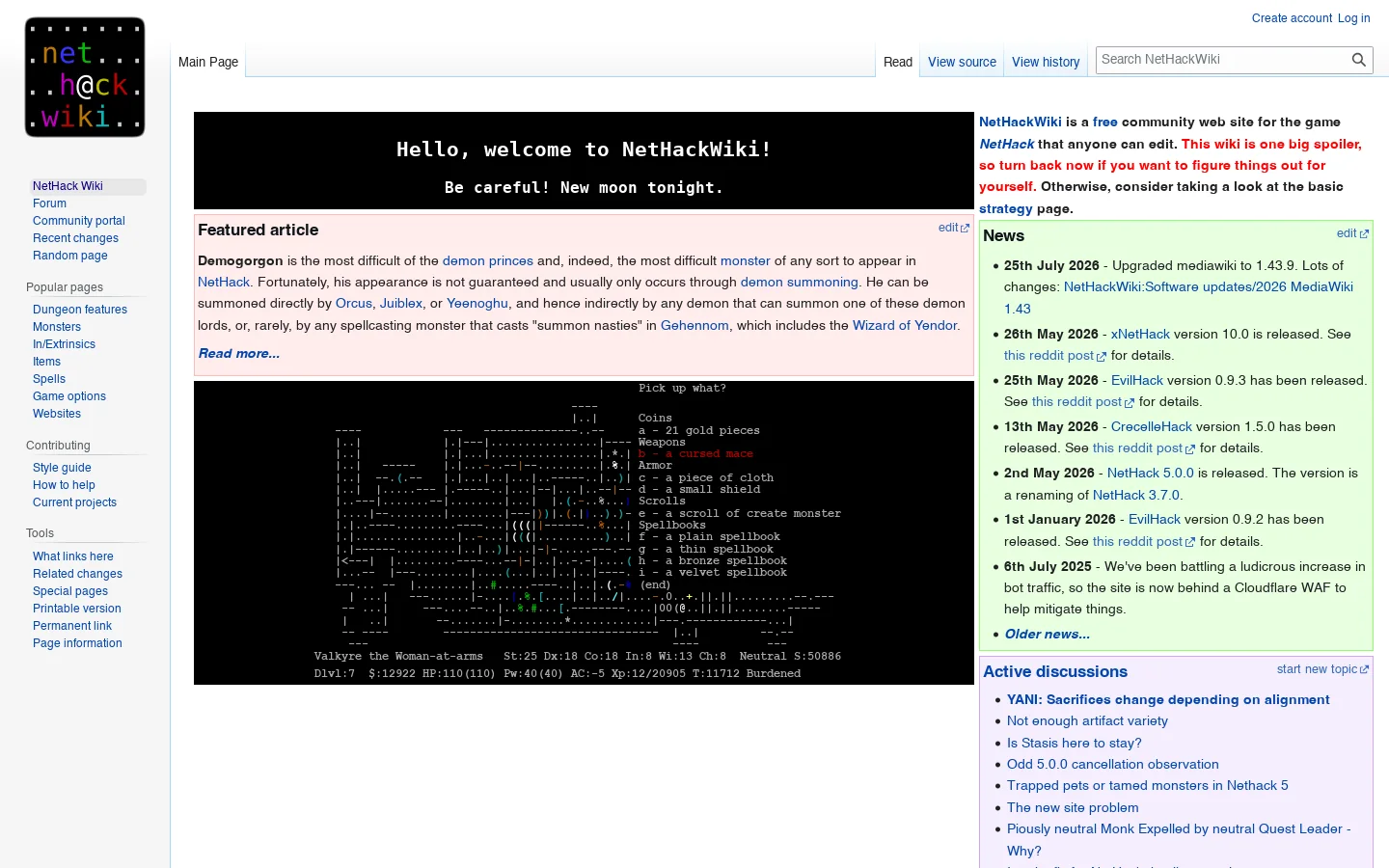Open the Wizard of Yendor link
This screenshot has width=1389, height=868.
click(x=905, y=325)
